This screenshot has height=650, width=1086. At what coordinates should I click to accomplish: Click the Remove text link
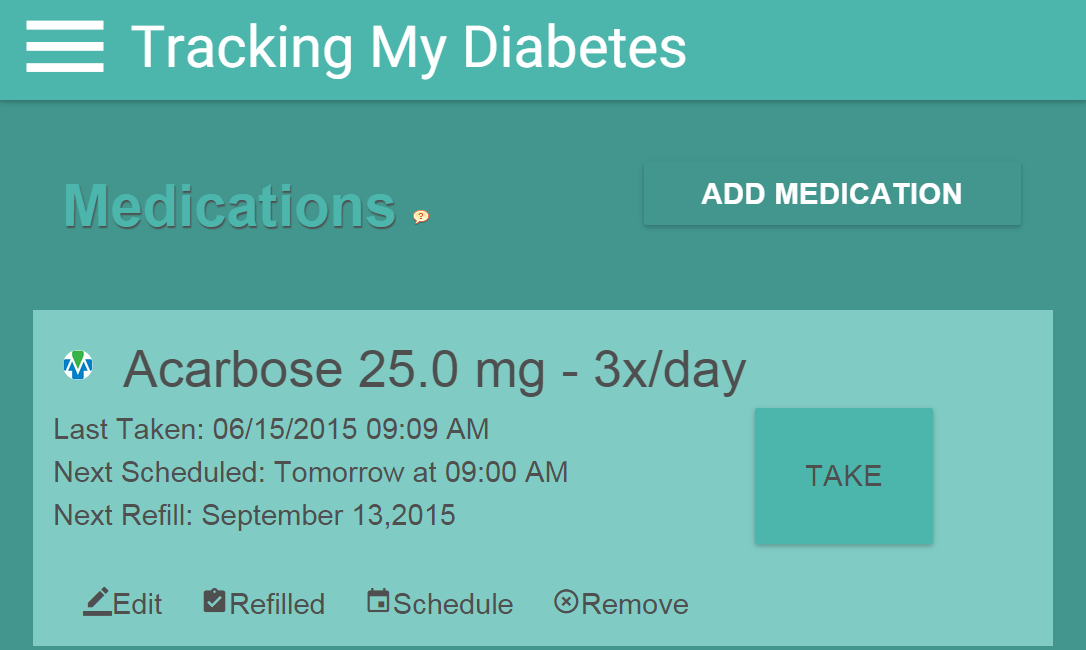tap(635, 604)
